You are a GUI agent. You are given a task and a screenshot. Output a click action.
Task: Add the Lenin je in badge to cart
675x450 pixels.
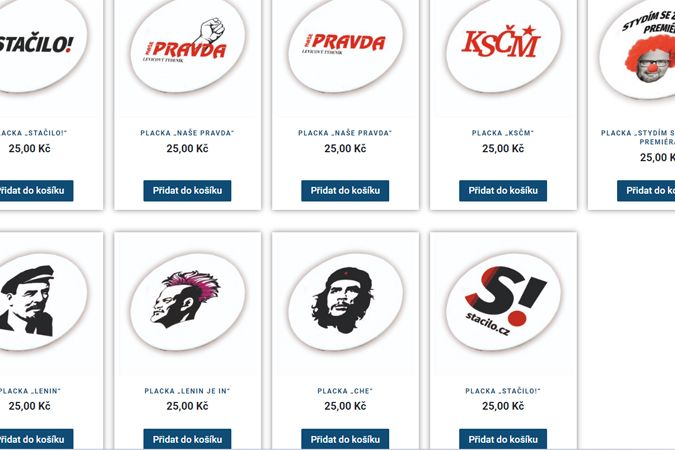tap(187, 439)
